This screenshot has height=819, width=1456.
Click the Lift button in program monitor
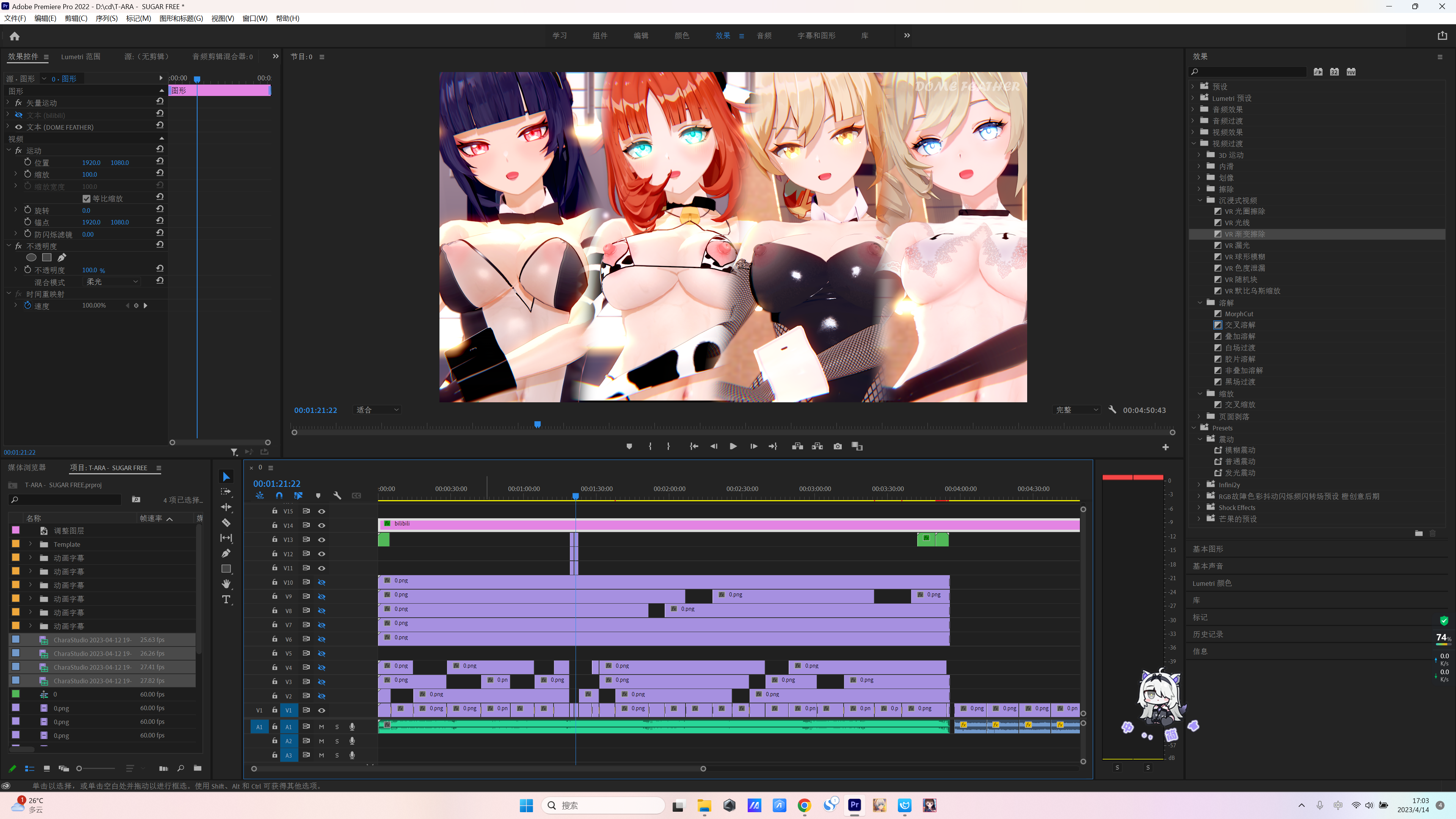coord(797,447)
